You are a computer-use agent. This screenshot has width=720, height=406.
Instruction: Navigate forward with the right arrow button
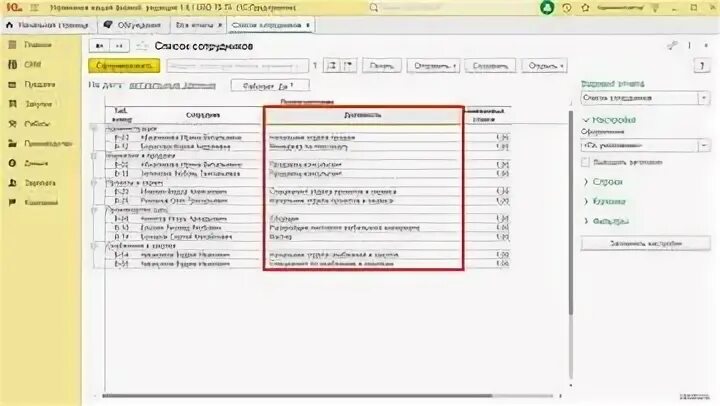[x=119, y=46]
